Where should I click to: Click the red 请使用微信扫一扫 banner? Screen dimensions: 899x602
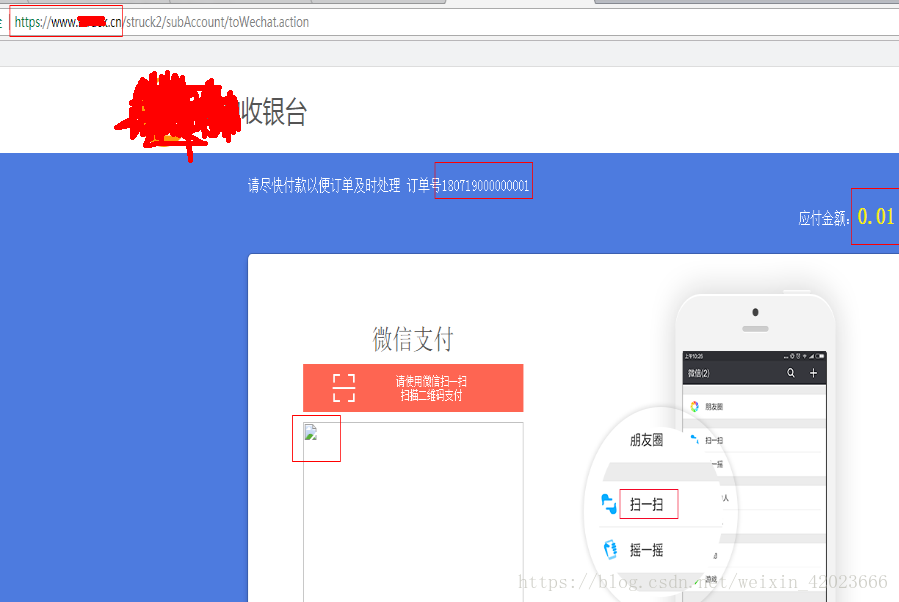coord(413,388)
